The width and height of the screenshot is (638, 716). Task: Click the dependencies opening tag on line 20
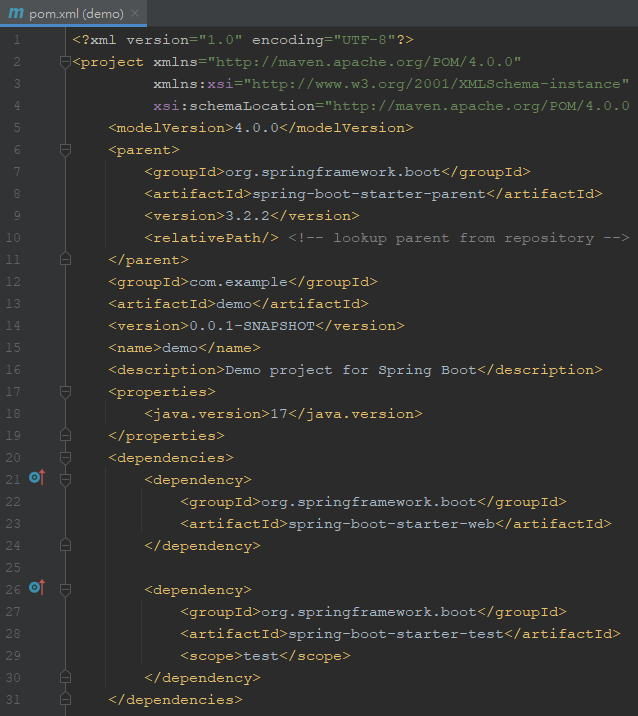pyautogui.click(x=171, y=458)
